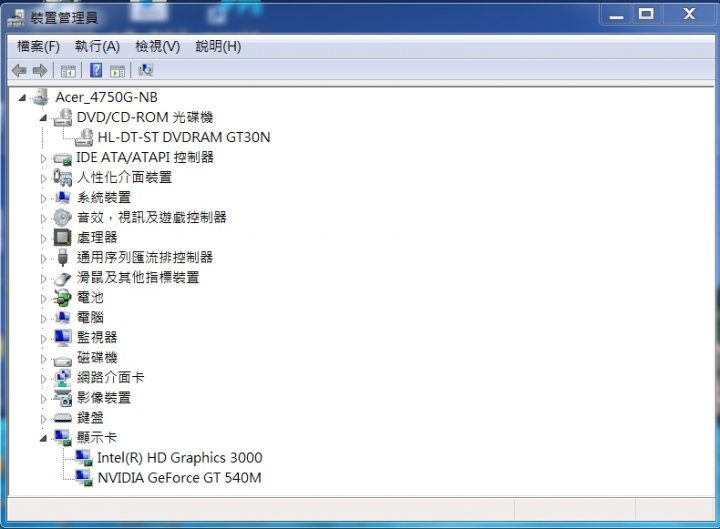Image resolution: width=720 pixels, height=529 pixels.
Task: Click the 監視器 monitor icon
Action: pyautogui.click(x=62, y=338)
